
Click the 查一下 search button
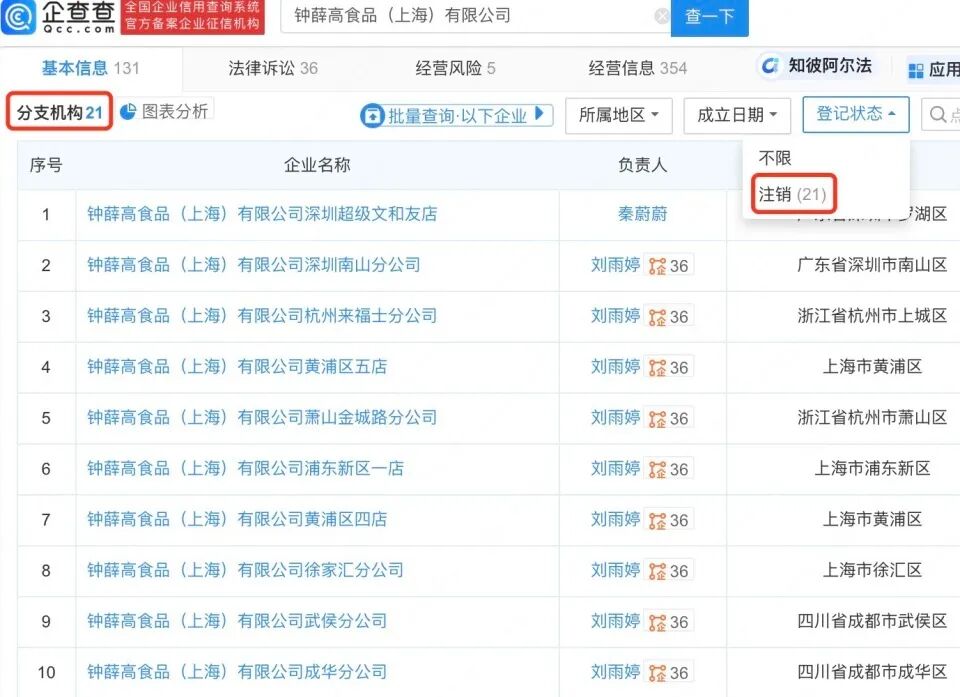click(710, 17)
